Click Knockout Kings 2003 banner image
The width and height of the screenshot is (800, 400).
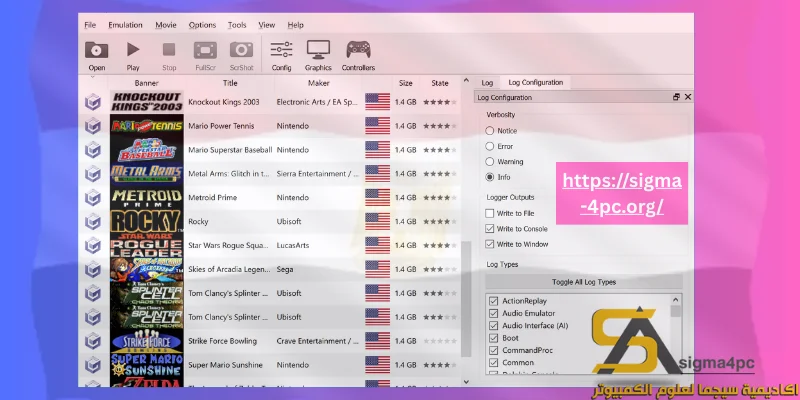pyautogui.click(x=146, y=102)
